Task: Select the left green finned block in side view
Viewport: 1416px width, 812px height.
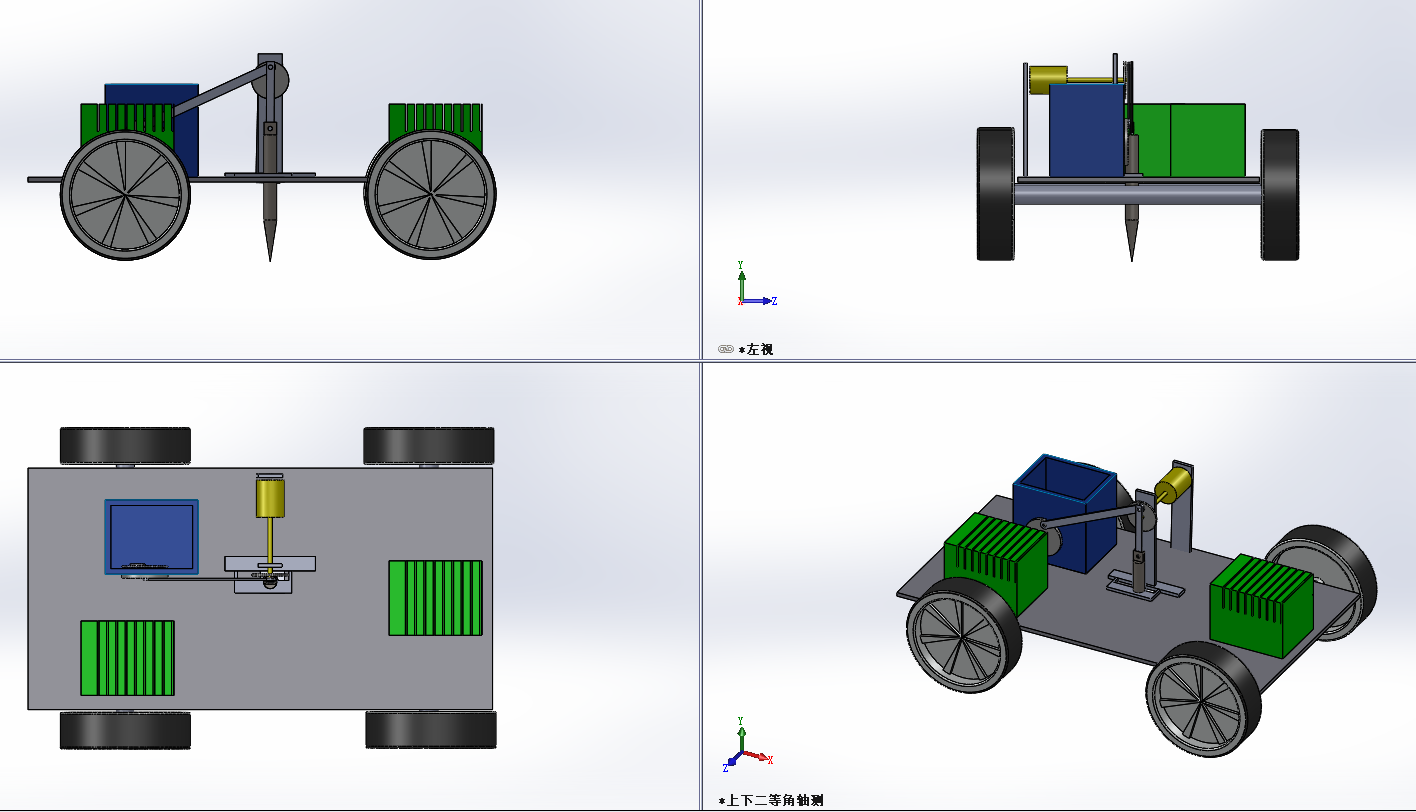Action: pyautogui.click(x=128, y=118)
